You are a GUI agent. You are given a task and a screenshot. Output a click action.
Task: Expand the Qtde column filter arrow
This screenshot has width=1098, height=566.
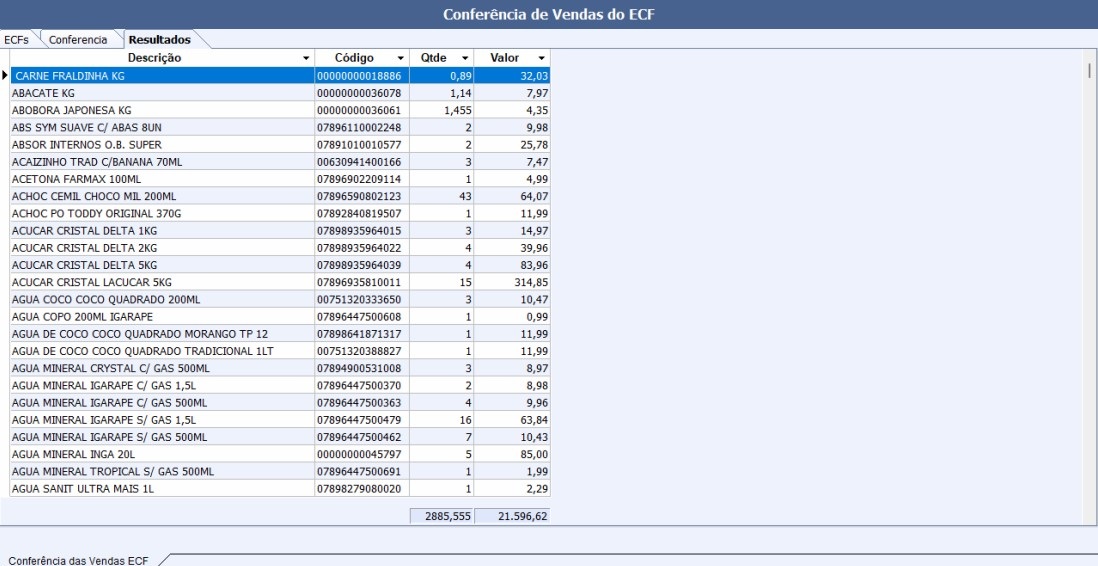point(465,58)
